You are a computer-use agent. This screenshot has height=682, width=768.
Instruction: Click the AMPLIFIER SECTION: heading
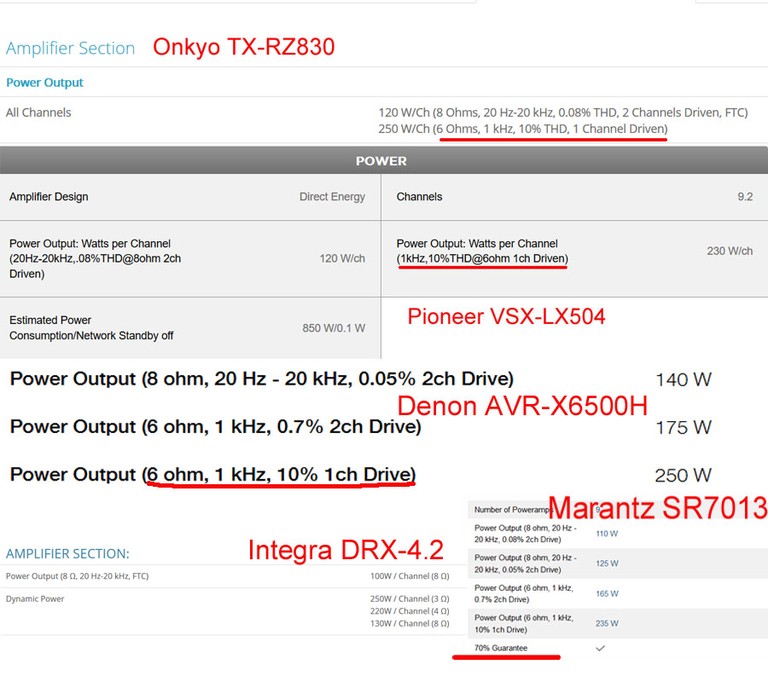[68, 554]
